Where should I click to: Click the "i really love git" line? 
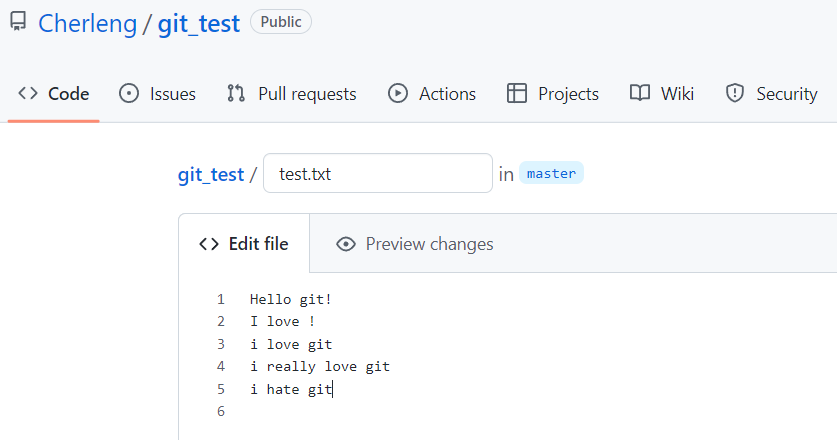[320, 367]
